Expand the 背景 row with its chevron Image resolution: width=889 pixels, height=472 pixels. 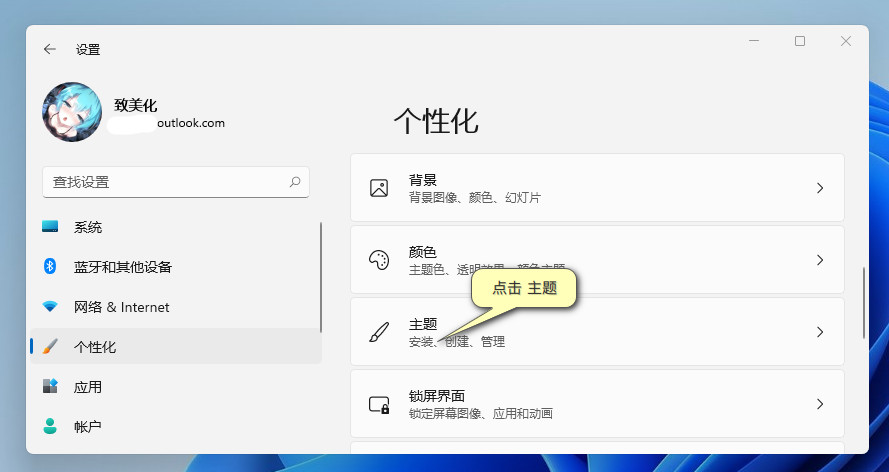point(819,188)
